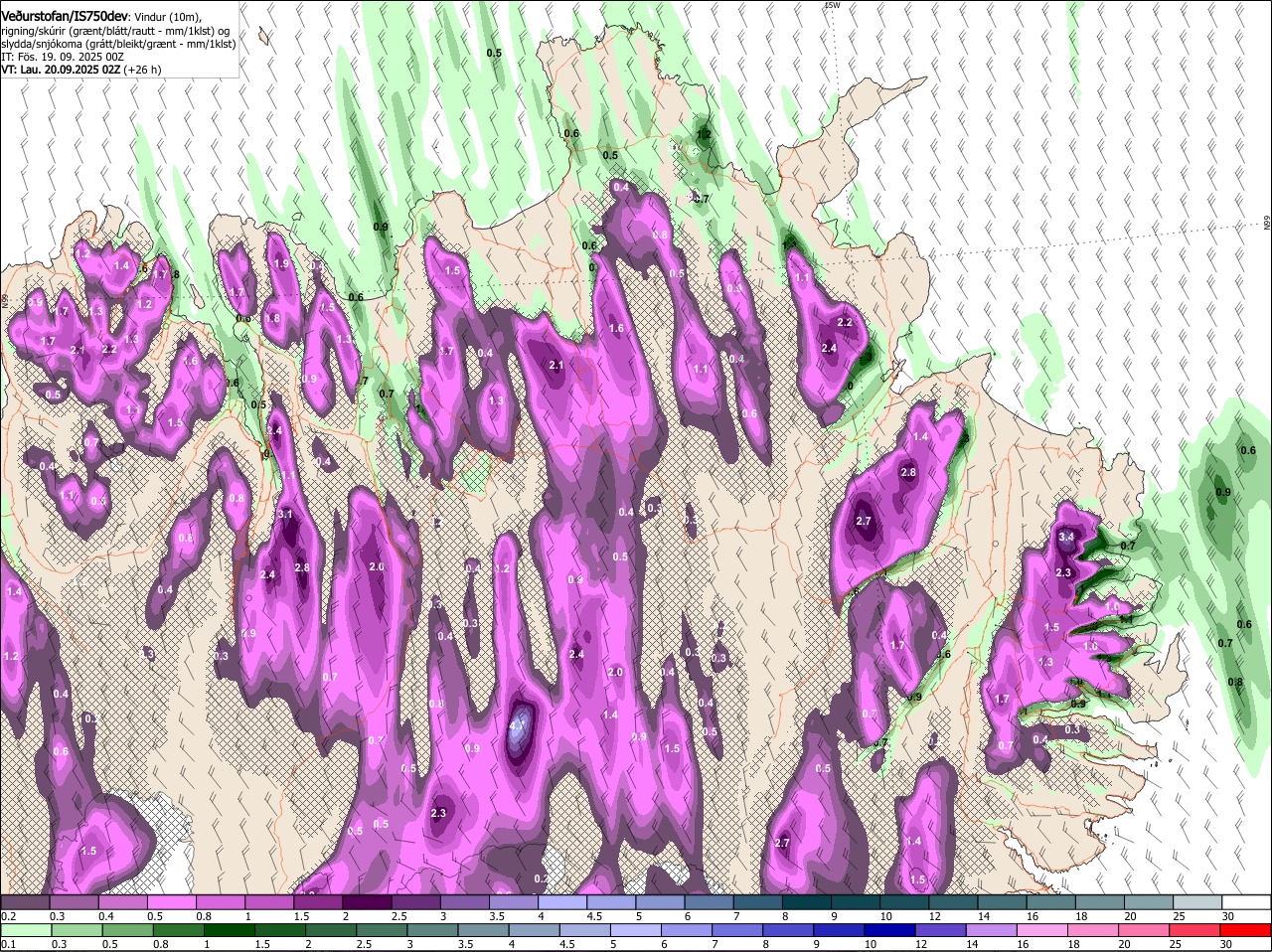Click the '0.1' label on rain scale

pyautogui.click(x=8, y=944)
